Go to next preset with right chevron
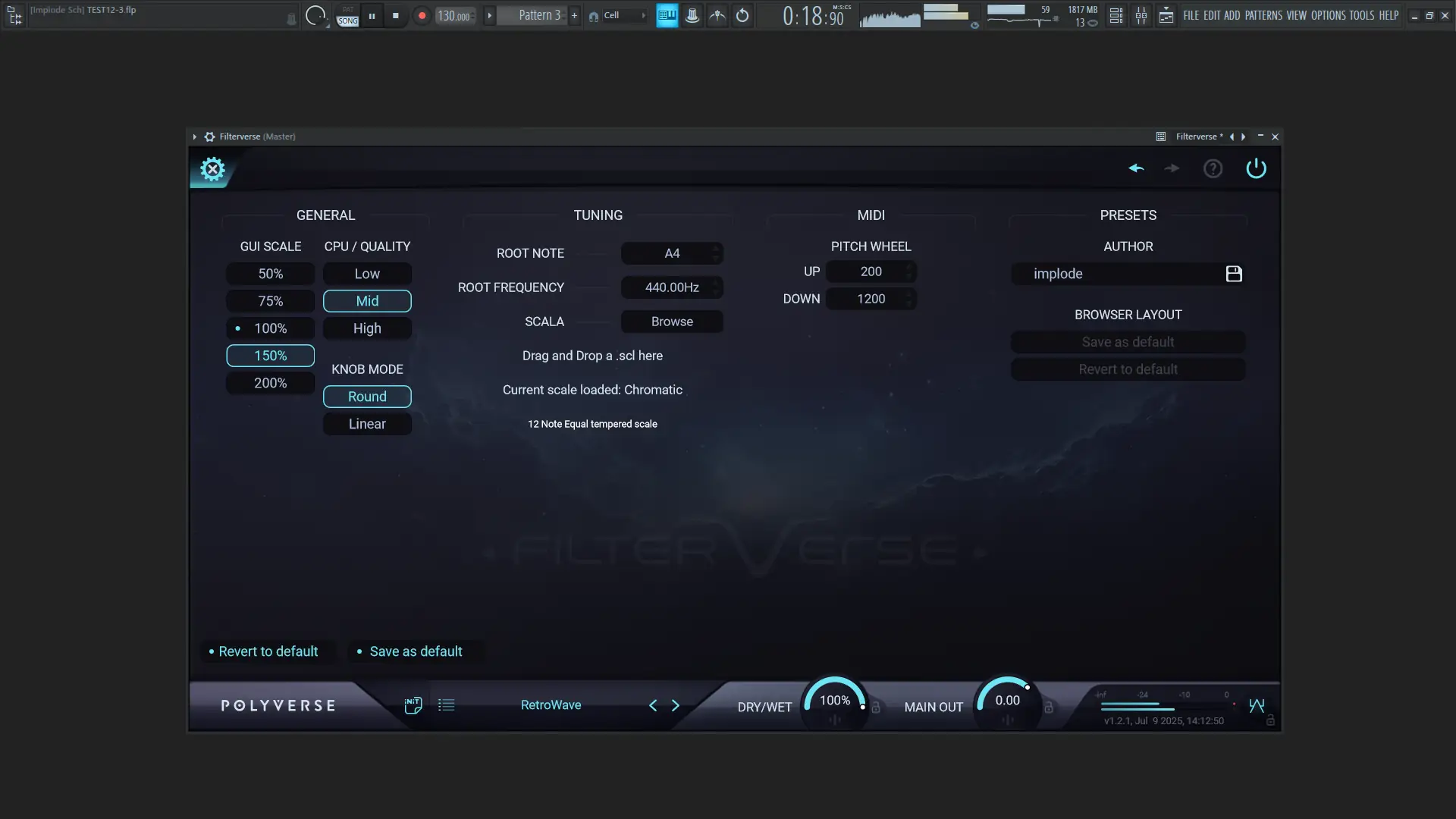The image size is (1456, 819). (x=675, y=705)
